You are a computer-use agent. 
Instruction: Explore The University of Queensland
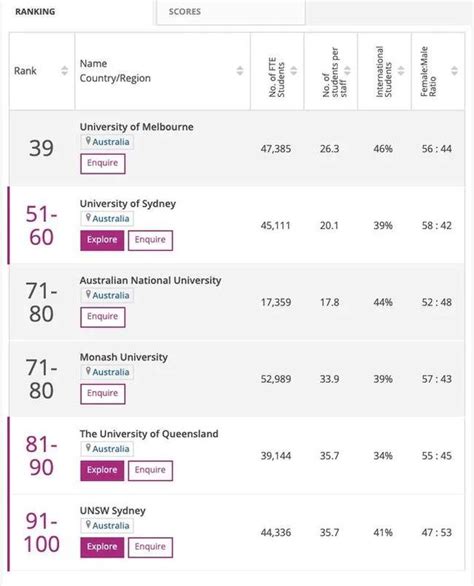point(102,471)
